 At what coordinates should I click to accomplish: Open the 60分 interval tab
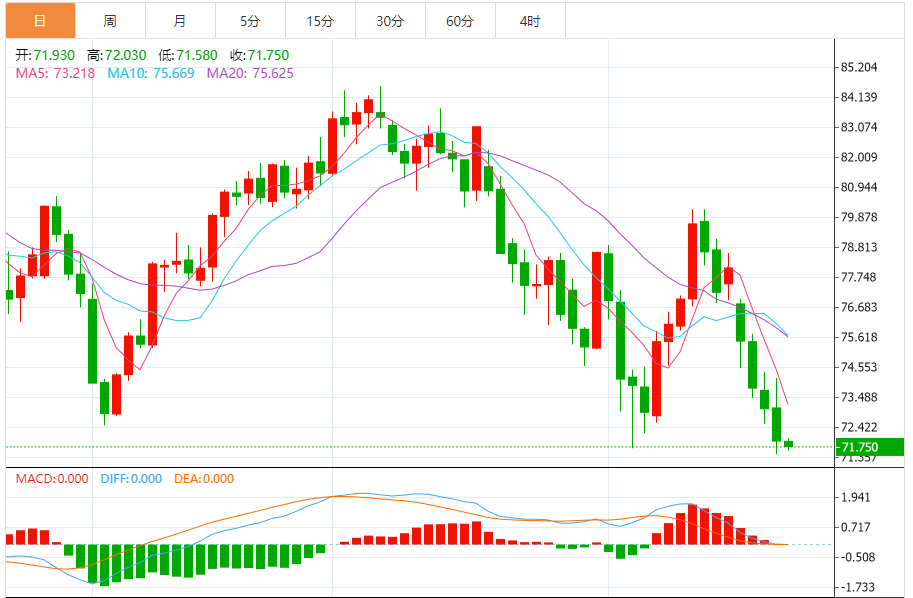tap(460, 21)
